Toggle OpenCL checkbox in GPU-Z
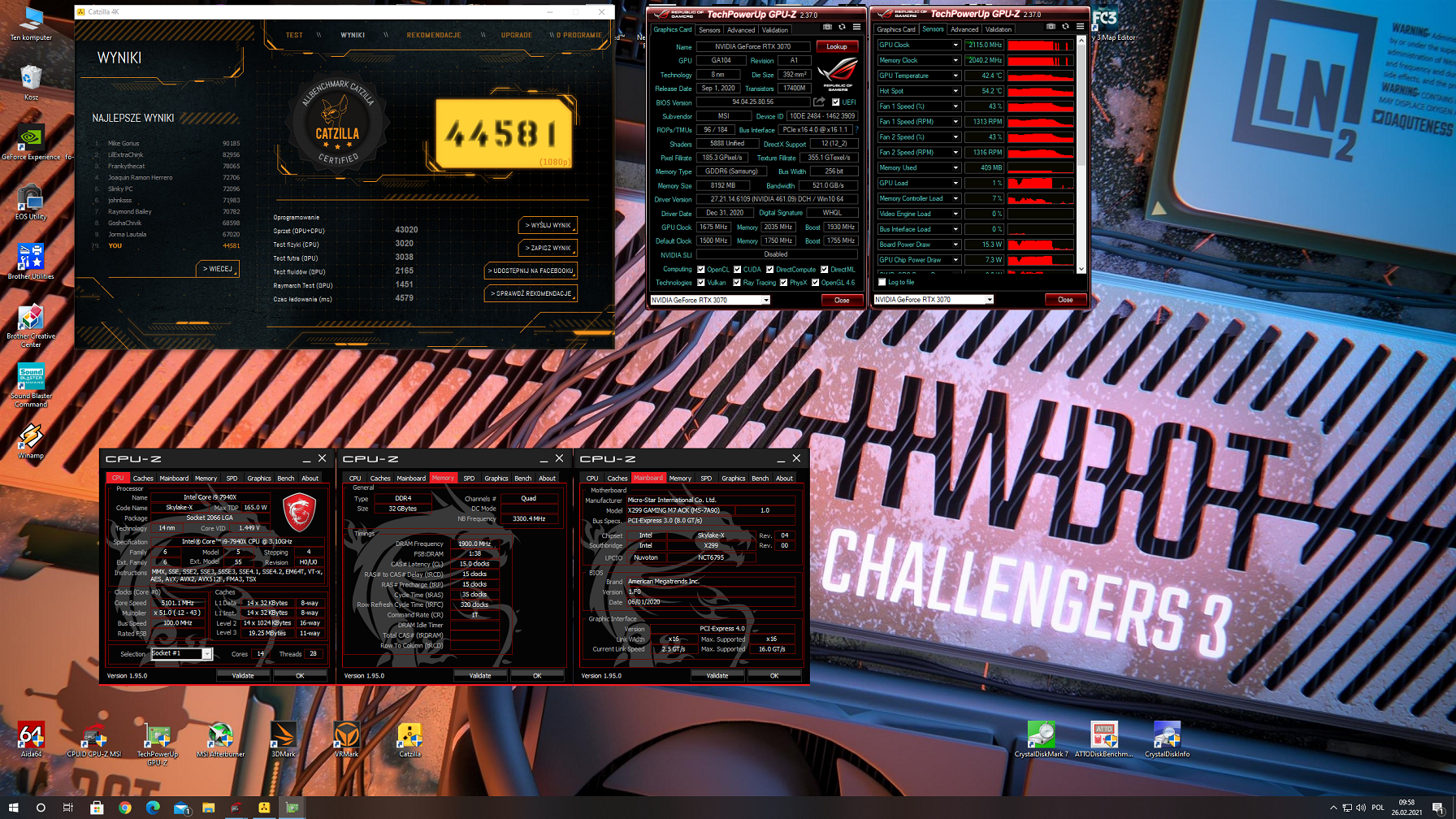 click(x=701, y=269)
